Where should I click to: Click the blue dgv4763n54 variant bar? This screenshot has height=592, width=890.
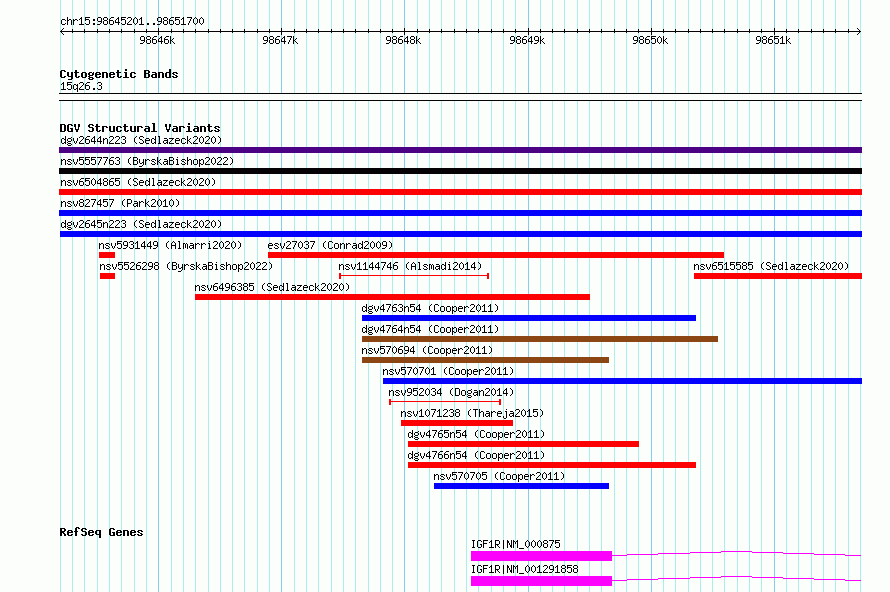point(529,318)
